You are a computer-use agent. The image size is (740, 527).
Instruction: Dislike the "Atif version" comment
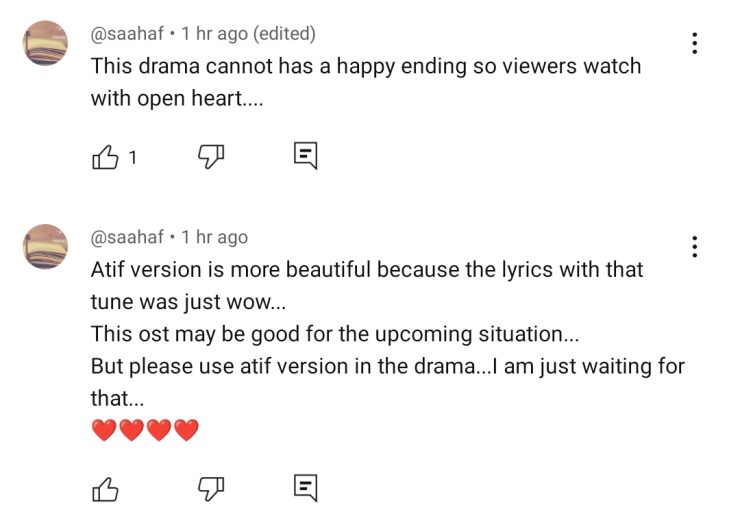click(x=210, y=488)
